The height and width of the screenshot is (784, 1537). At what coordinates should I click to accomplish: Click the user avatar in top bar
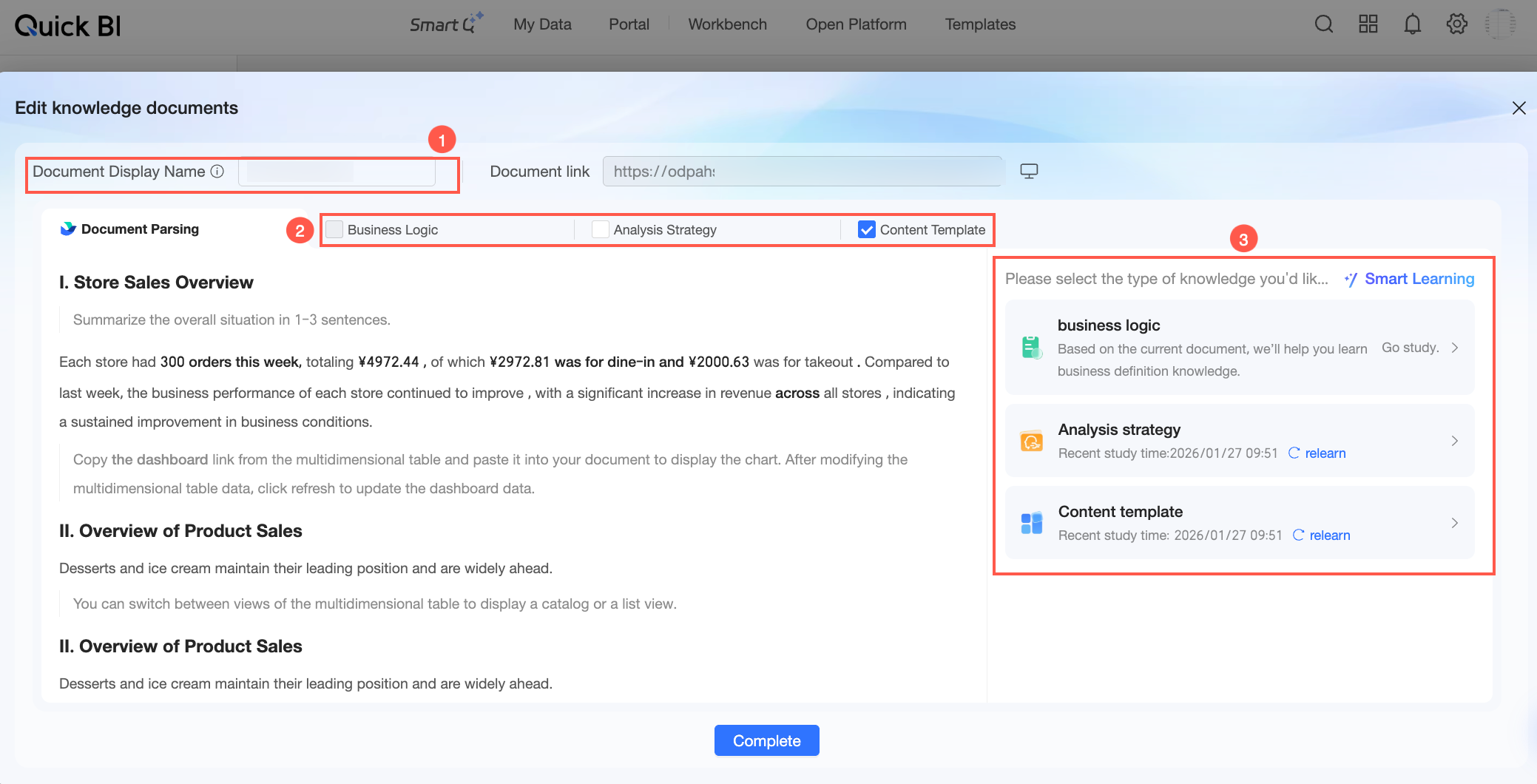coord(1501,24)
